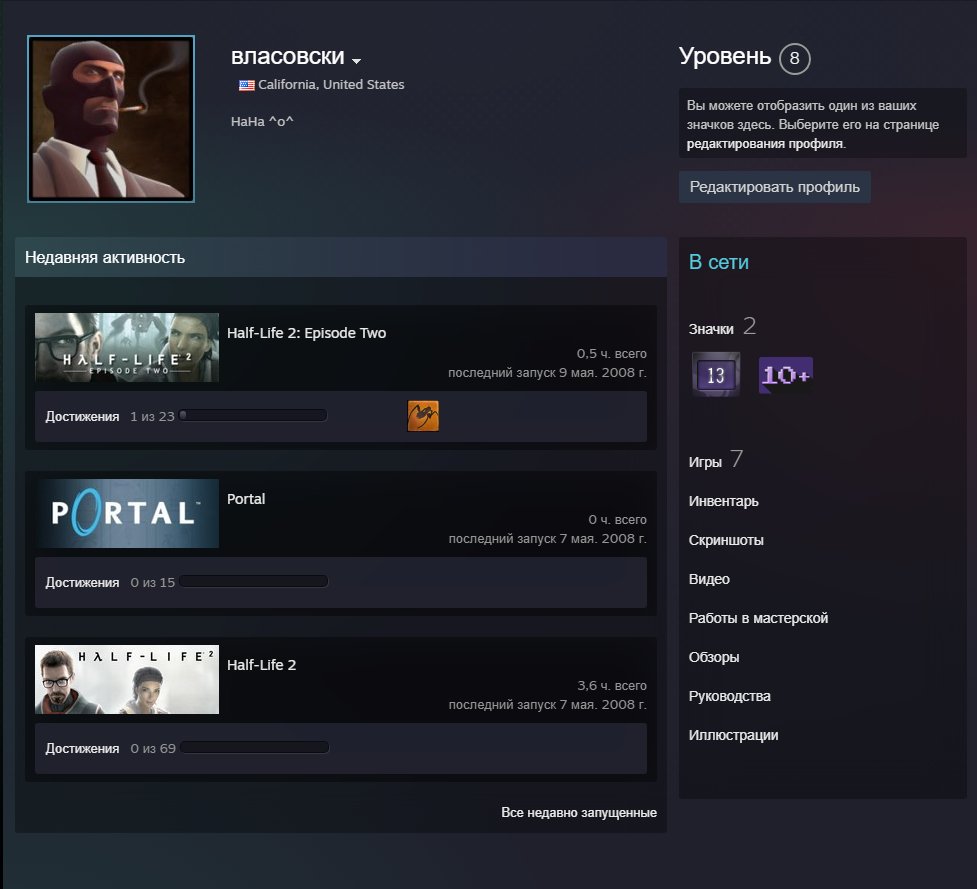View Достижения for Half-Life 2: Episode Two

click(82, 417)
